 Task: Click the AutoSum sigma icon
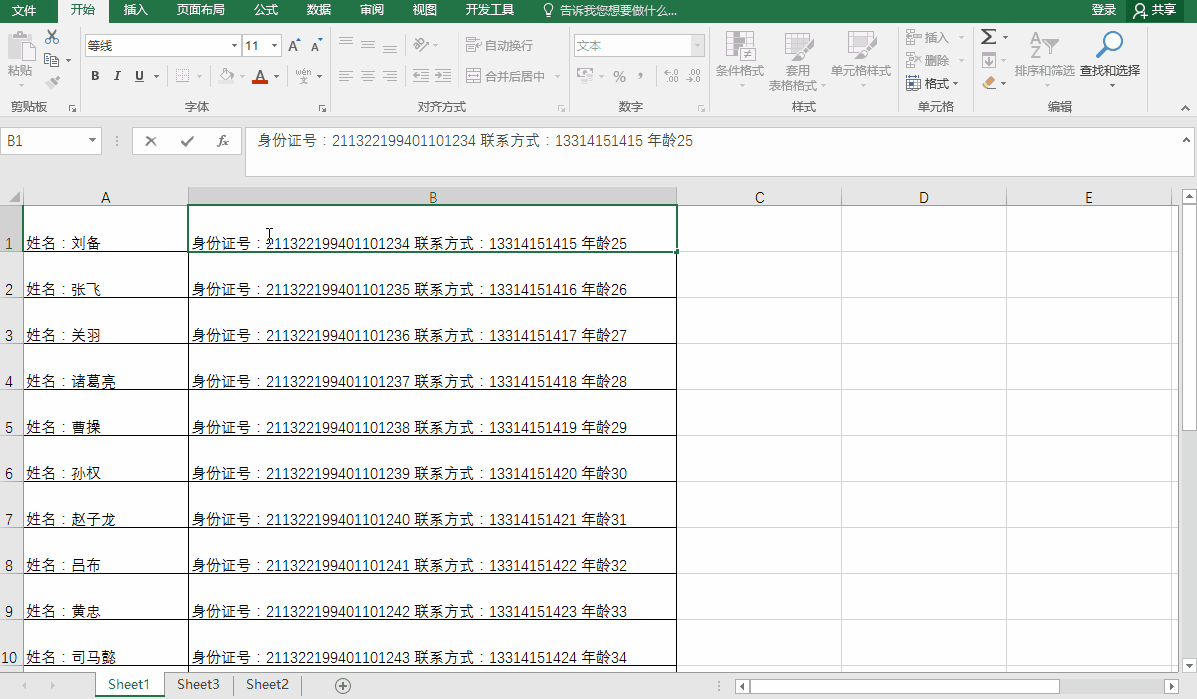click(989, 37)
